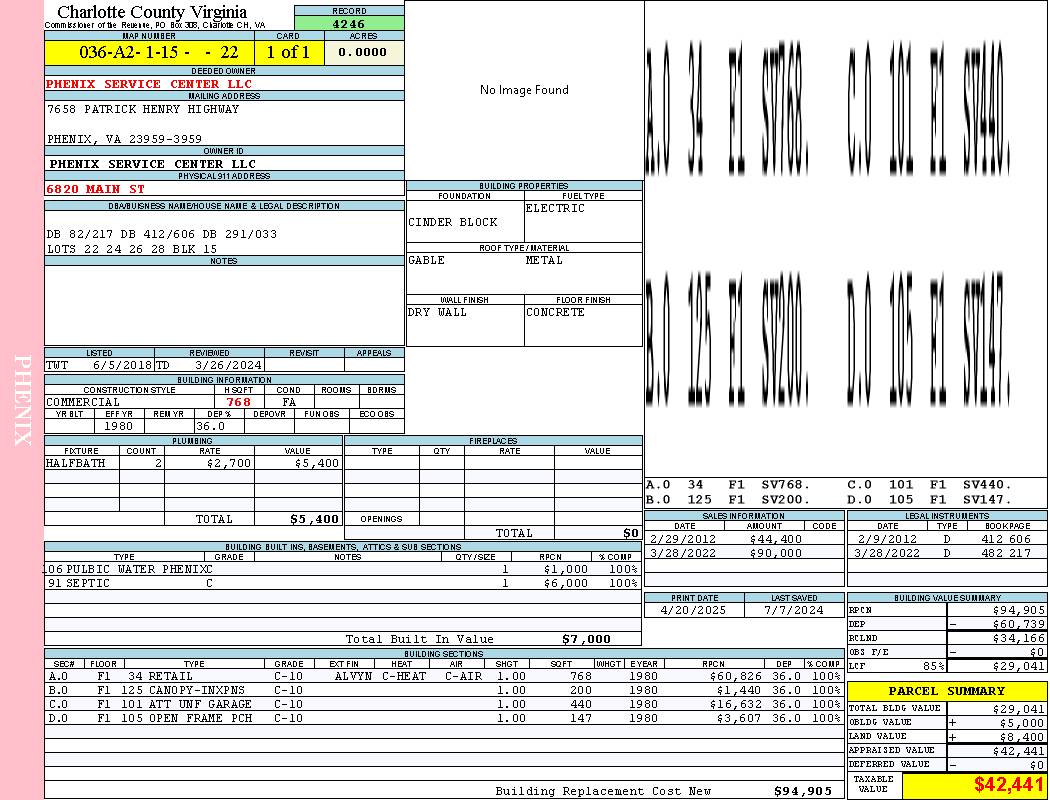Click the PHENIX, VA 23959-3959 line
Screen dimensions: 1050x800
[124, 139]
